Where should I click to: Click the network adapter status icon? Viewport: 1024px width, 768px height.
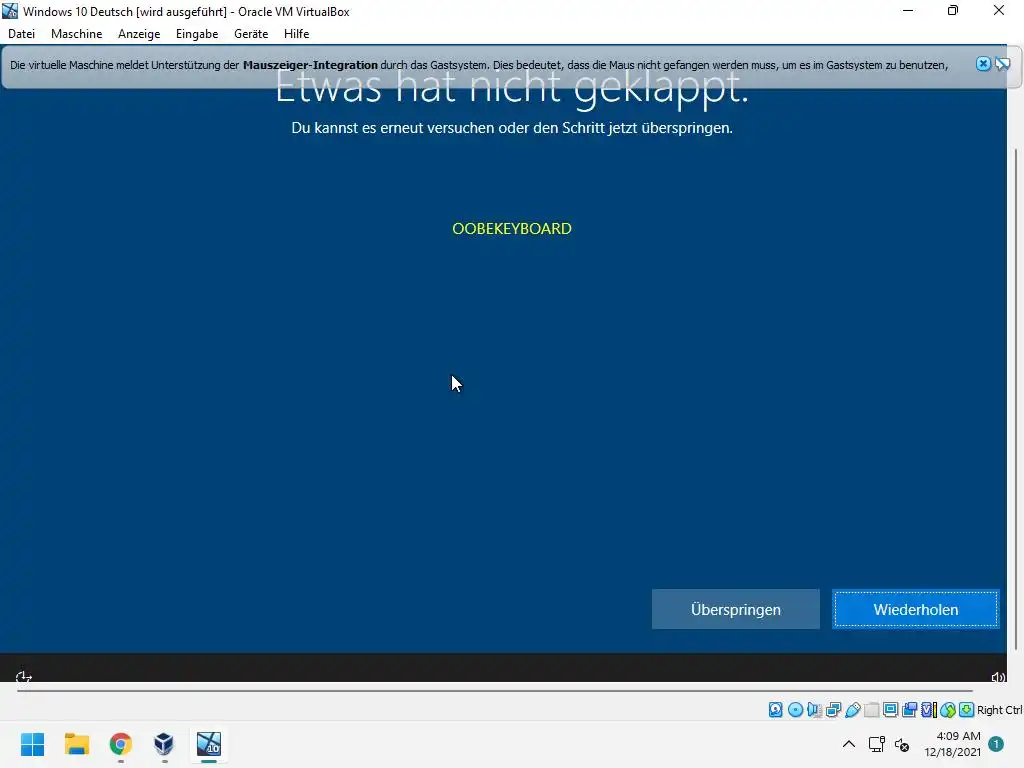(x=833, y=710)
